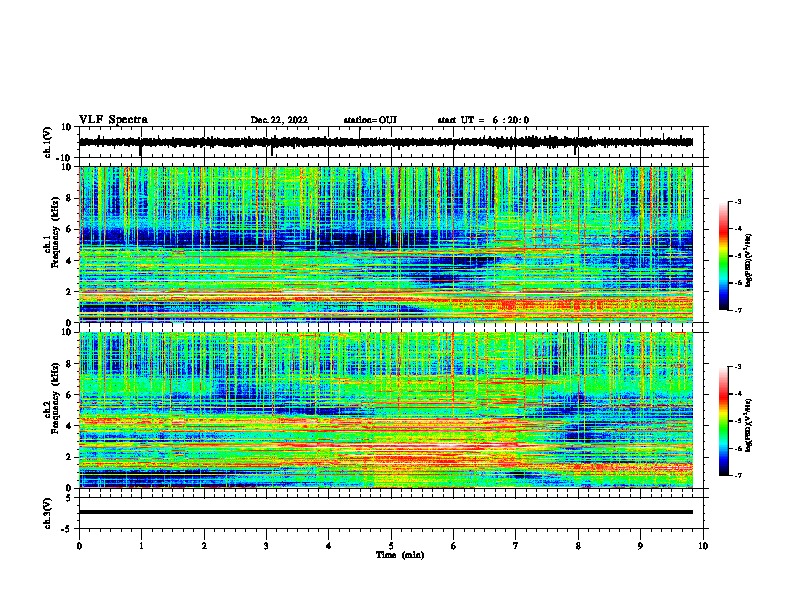Click the ch.2 color bar "log(PSD)" label
The width and height of the screenshot is (792, 612).
tap(749, 425)
